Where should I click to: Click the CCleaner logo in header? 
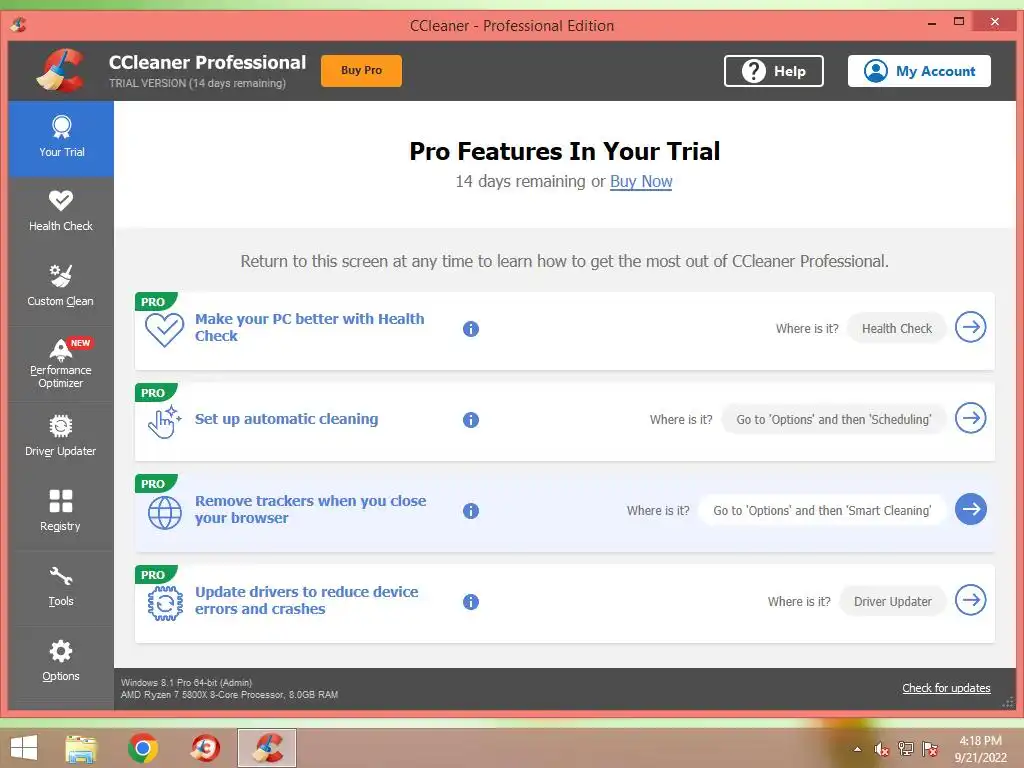click(x=61, y=70)
